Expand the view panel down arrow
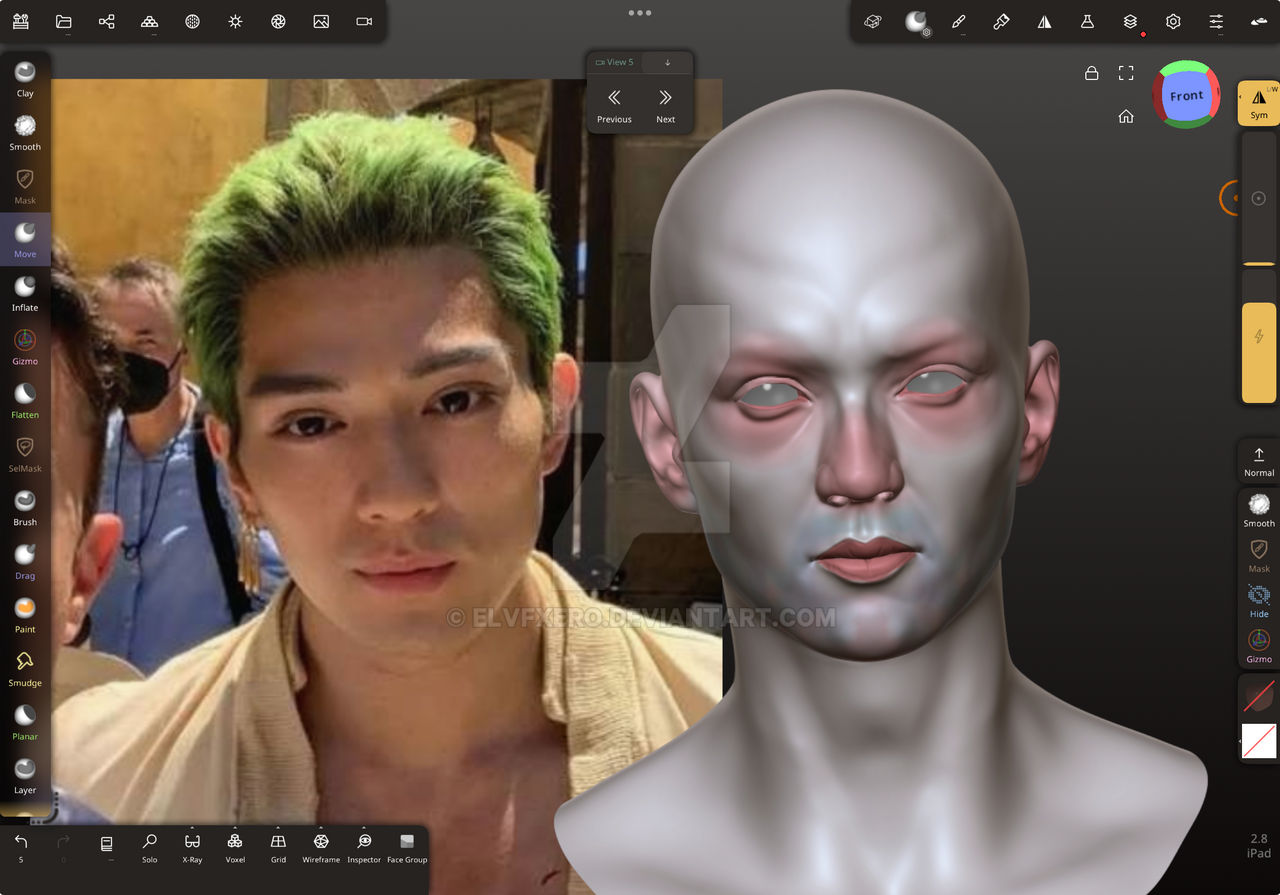The image size is (1280, 895). coord(668,62)
